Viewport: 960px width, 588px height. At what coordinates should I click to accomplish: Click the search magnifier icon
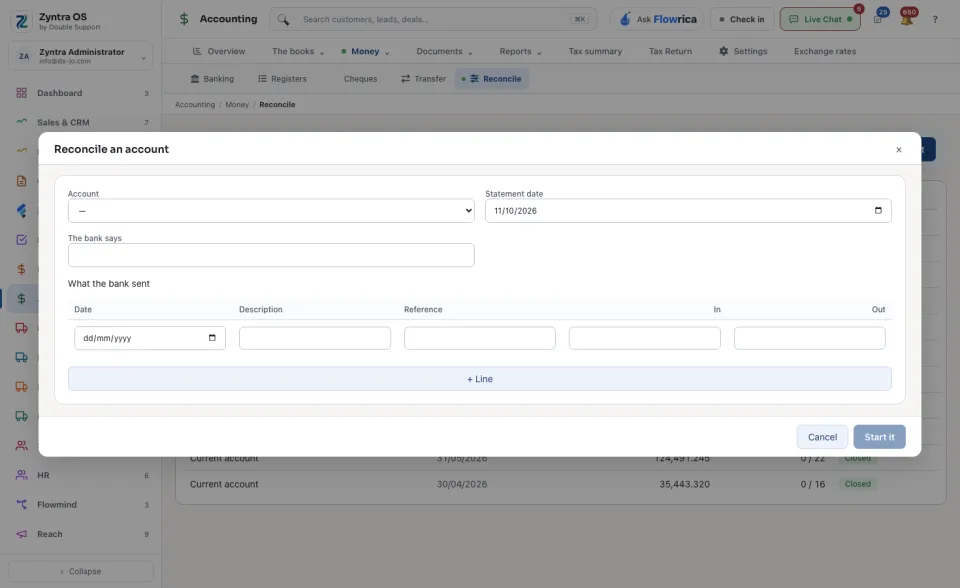(283, 20)
